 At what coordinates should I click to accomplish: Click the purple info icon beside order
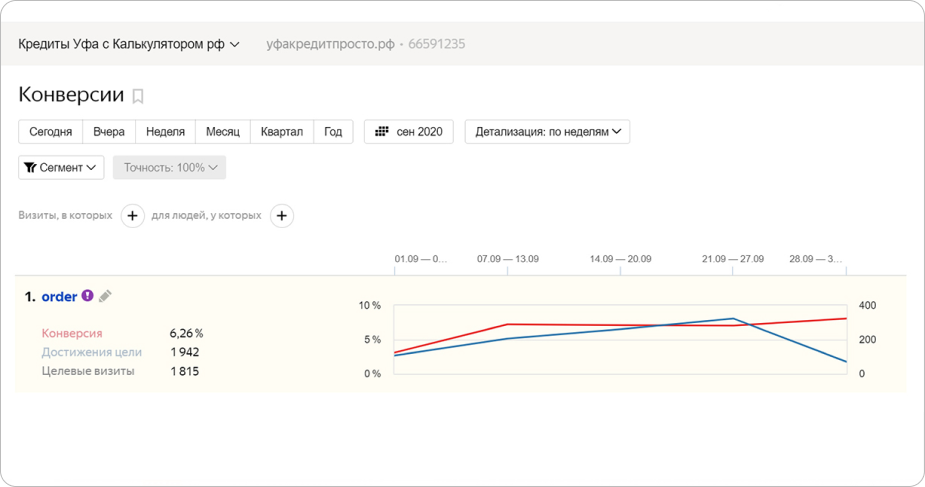pos(88,296)
